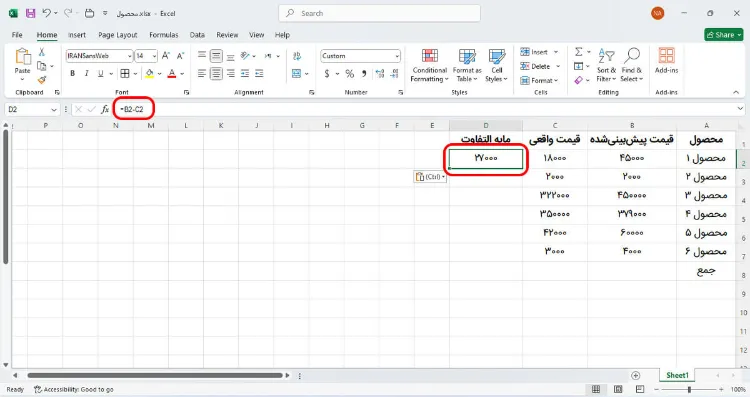750x397 pixels.
Task: Expand the formula bar chevron
Action: [740, 109]
